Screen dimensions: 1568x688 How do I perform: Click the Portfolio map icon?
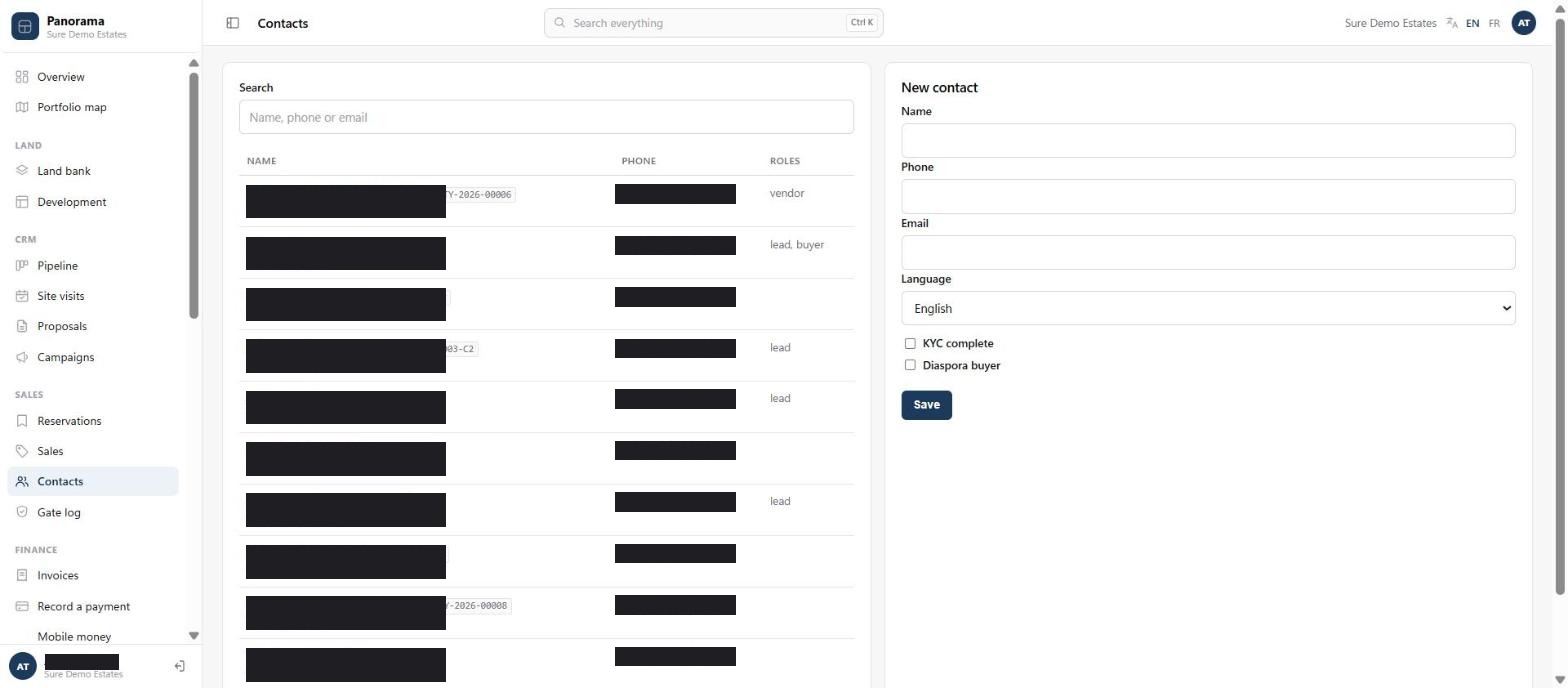pyautogui.click(x=22, y=107)
